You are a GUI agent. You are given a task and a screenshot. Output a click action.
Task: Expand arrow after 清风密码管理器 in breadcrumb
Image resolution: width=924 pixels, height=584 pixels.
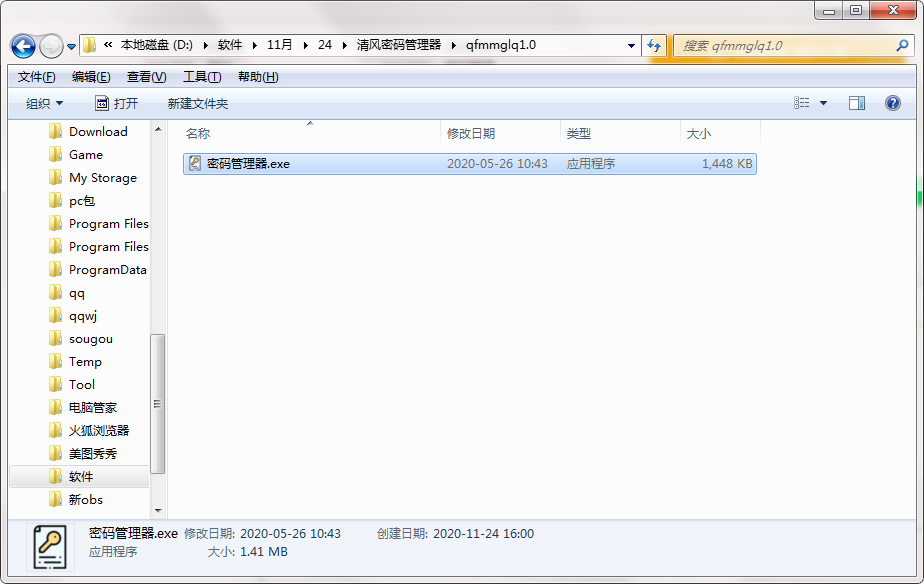tap(454, 45)
